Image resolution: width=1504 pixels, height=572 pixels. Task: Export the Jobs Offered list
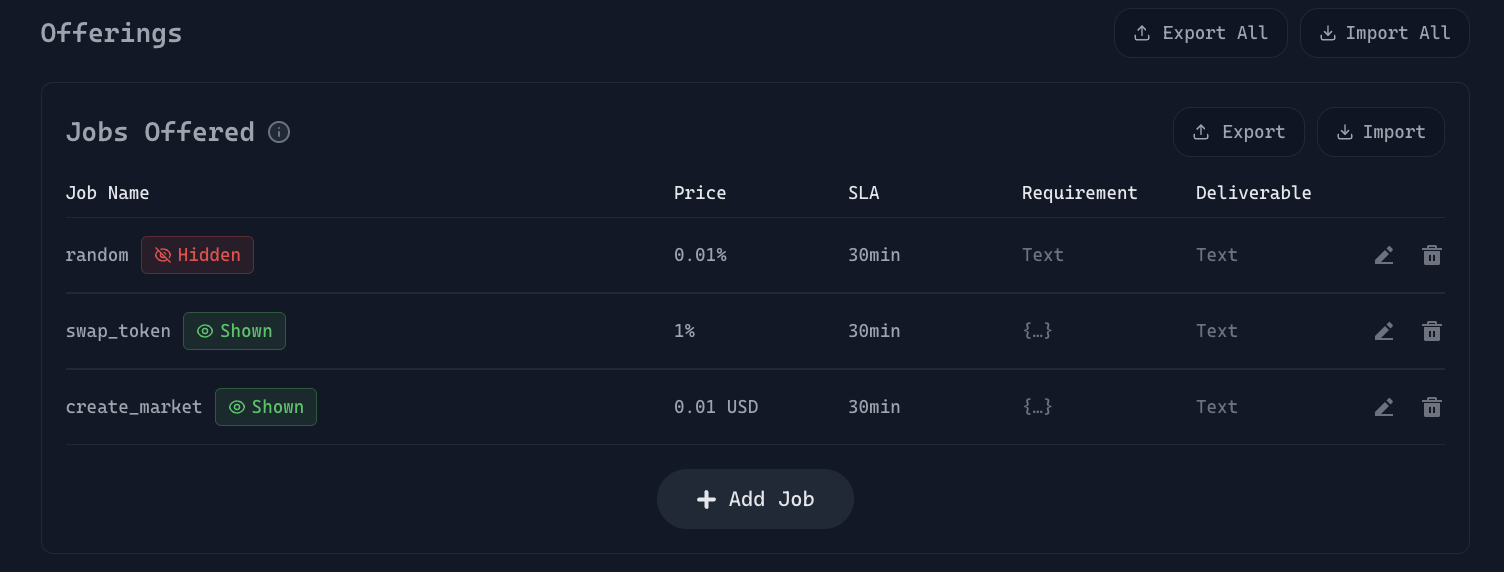click(1238, 132)
